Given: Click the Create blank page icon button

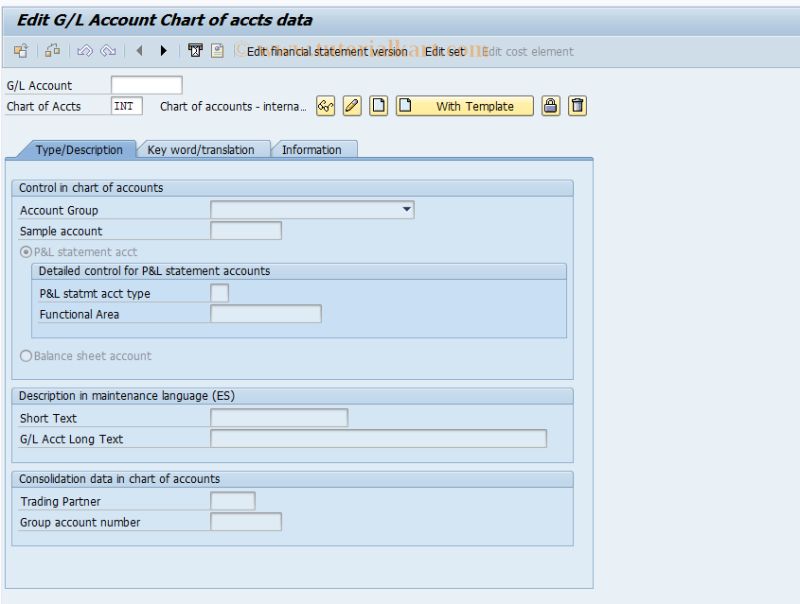Looking at the screenshot, I should [379, 106].
